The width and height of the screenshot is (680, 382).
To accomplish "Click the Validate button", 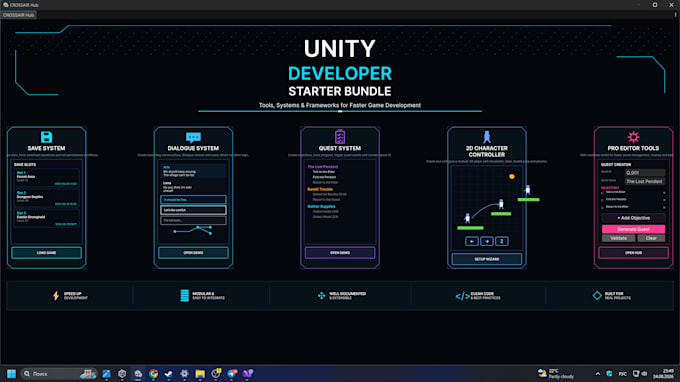I will click(x=618, y=238).
